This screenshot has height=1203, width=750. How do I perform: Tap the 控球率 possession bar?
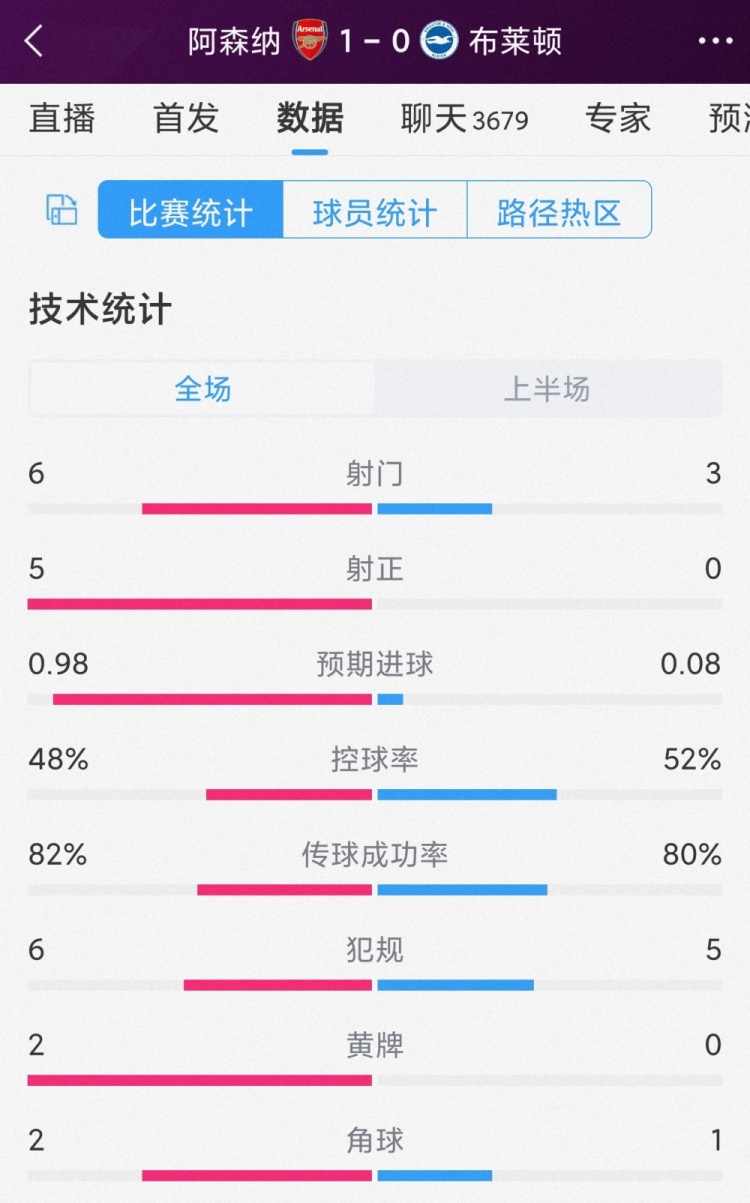pos(375,794)
